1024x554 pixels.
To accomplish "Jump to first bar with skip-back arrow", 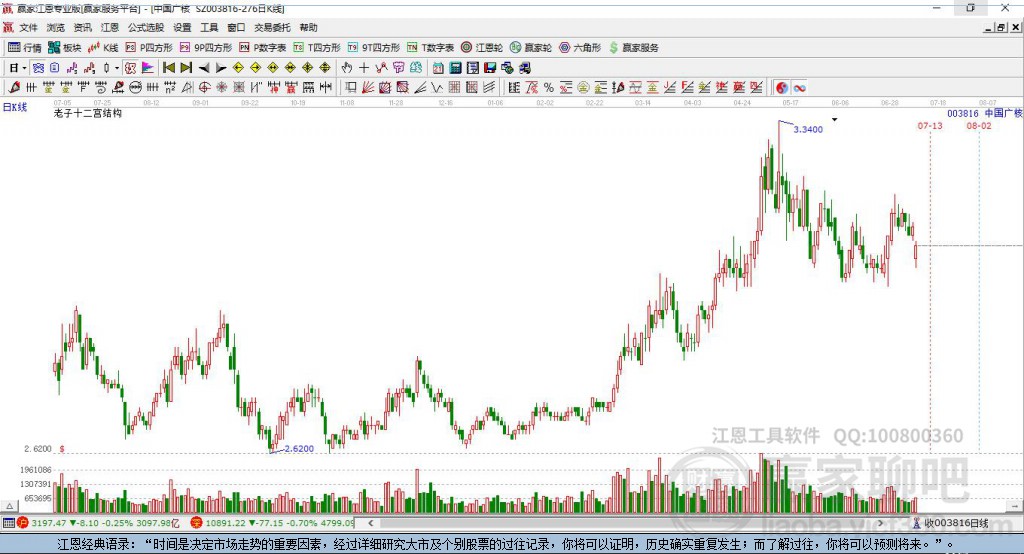I will (x=169, y=68).
